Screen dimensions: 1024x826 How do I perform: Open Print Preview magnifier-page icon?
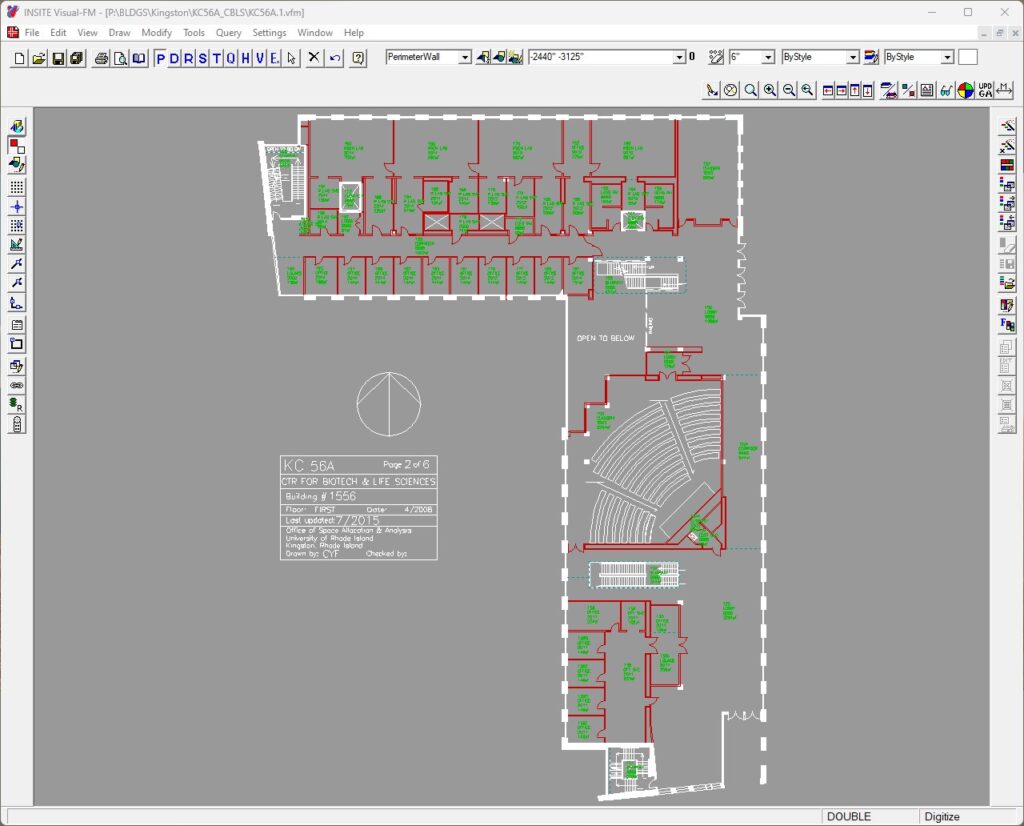[120, 58]
